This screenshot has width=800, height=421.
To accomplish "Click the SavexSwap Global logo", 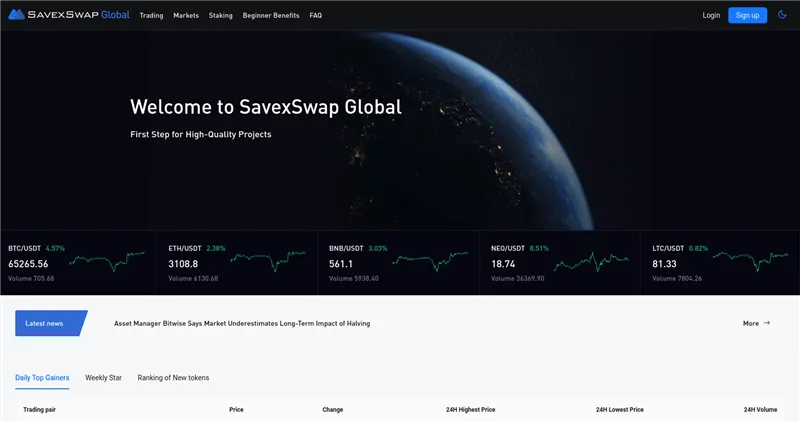I will 69,15.
